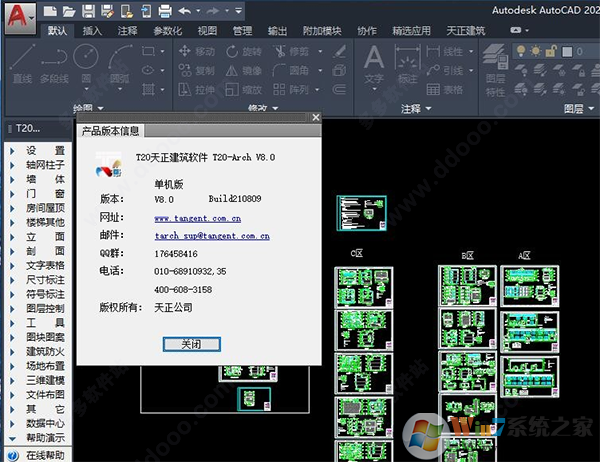Image resolution: width=600 pixels, height=462 pixels.
Task: Click the Save As icon
Action: 108,11
